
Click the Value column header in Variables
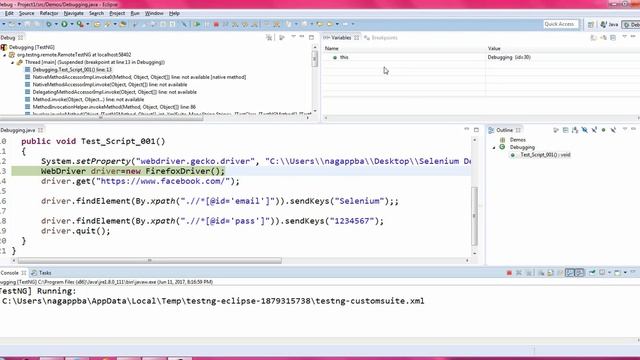point(494,49)
